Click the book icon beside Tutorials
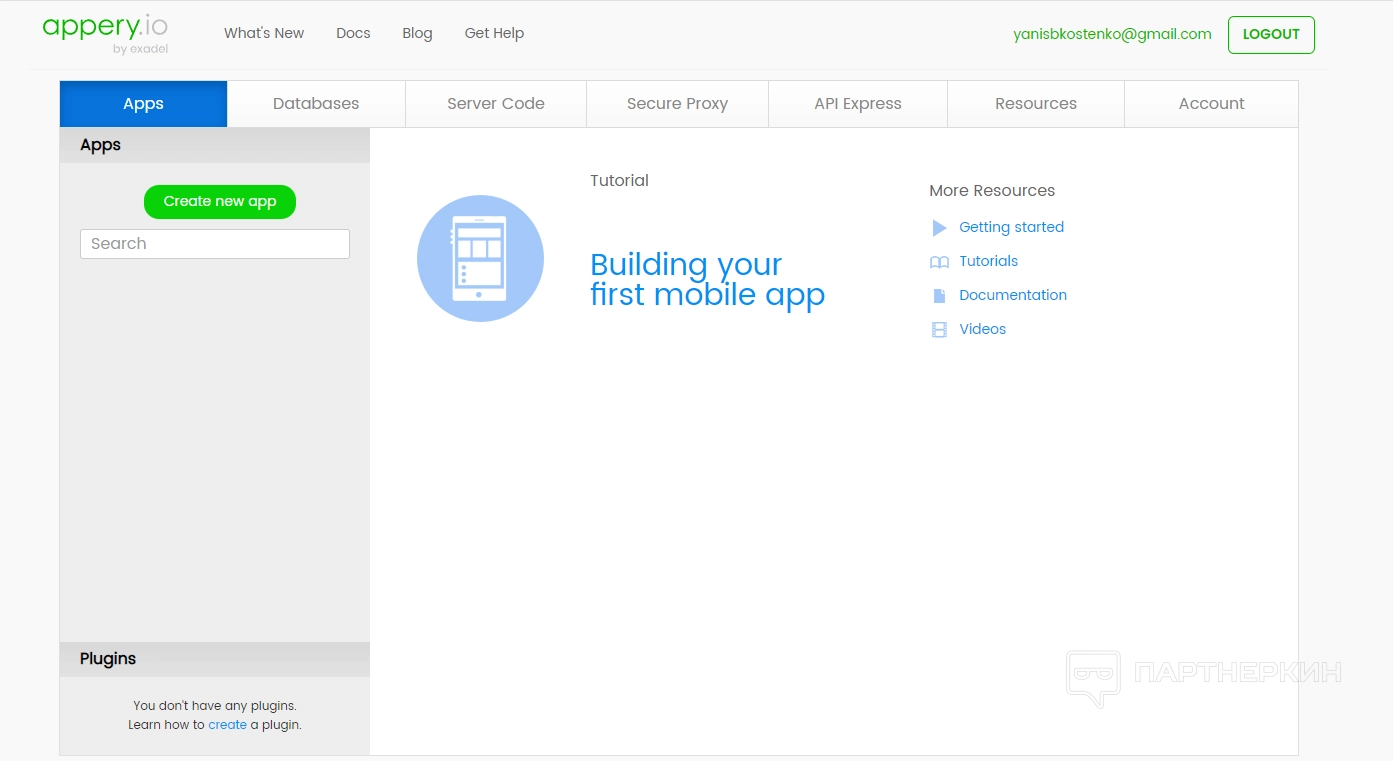Viewport: 1393px width, 761px height. (939, 262)
